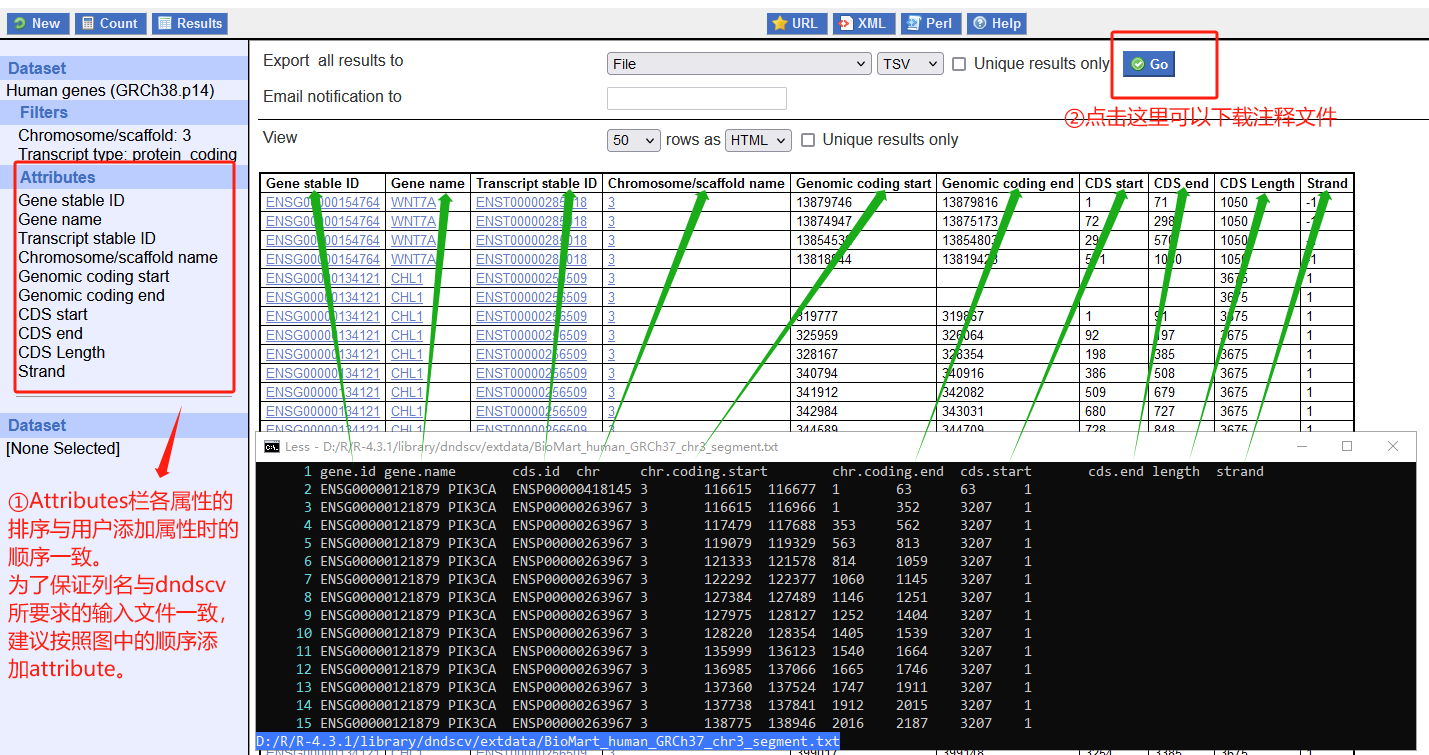This screenshot has height=755, width=1429.
Task: Click CDS Length column header
Action: pos(1257,183)
